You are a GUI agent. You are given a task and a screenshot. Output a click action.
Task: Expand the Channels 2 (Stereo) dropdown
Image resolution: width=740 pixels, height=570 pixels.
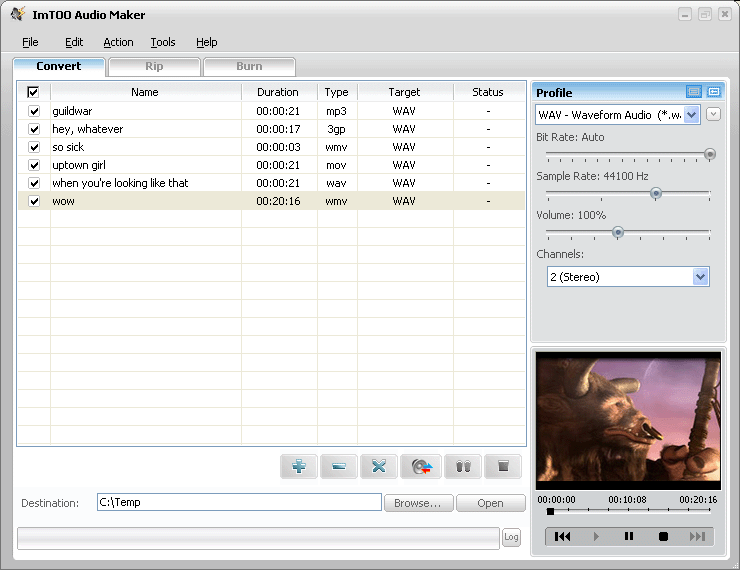pos(700,277)
